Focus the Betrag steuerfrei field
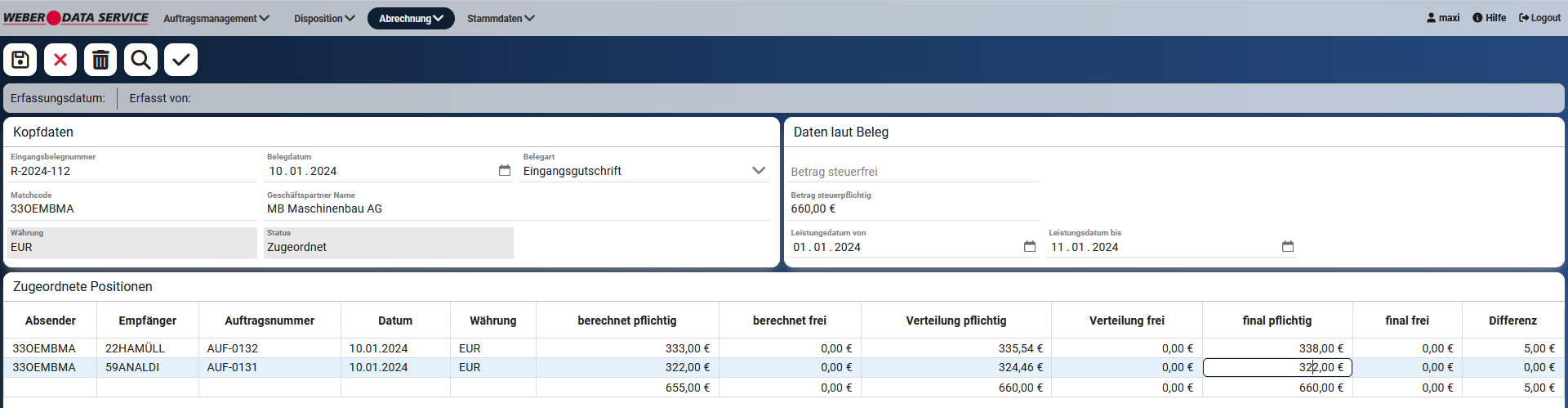This screenshot has height=408, width=1568. (914, 172)
